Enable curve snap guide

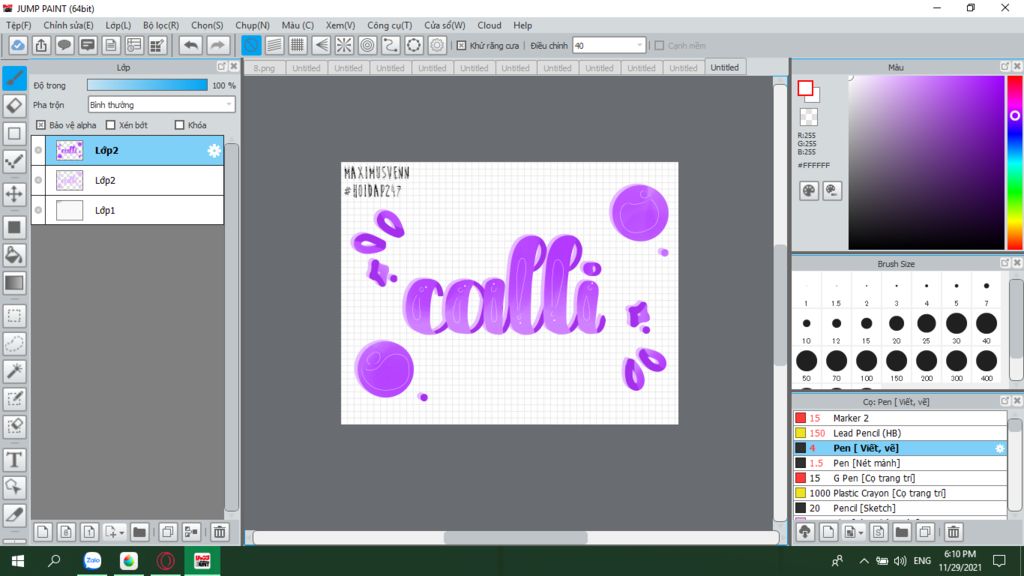pos(391,45)
